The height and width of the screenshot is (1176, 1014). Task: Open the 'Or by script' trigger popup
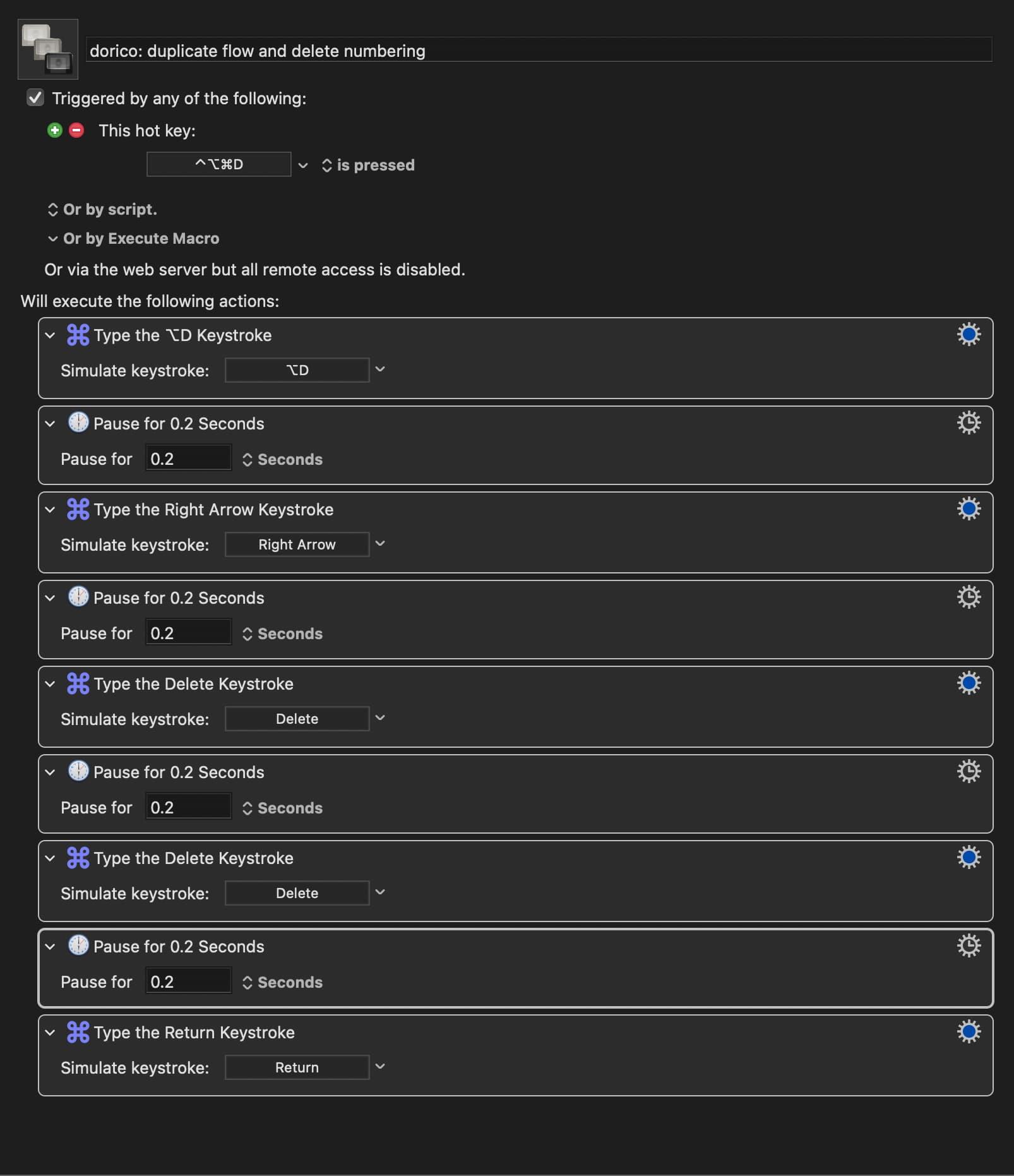102,209
